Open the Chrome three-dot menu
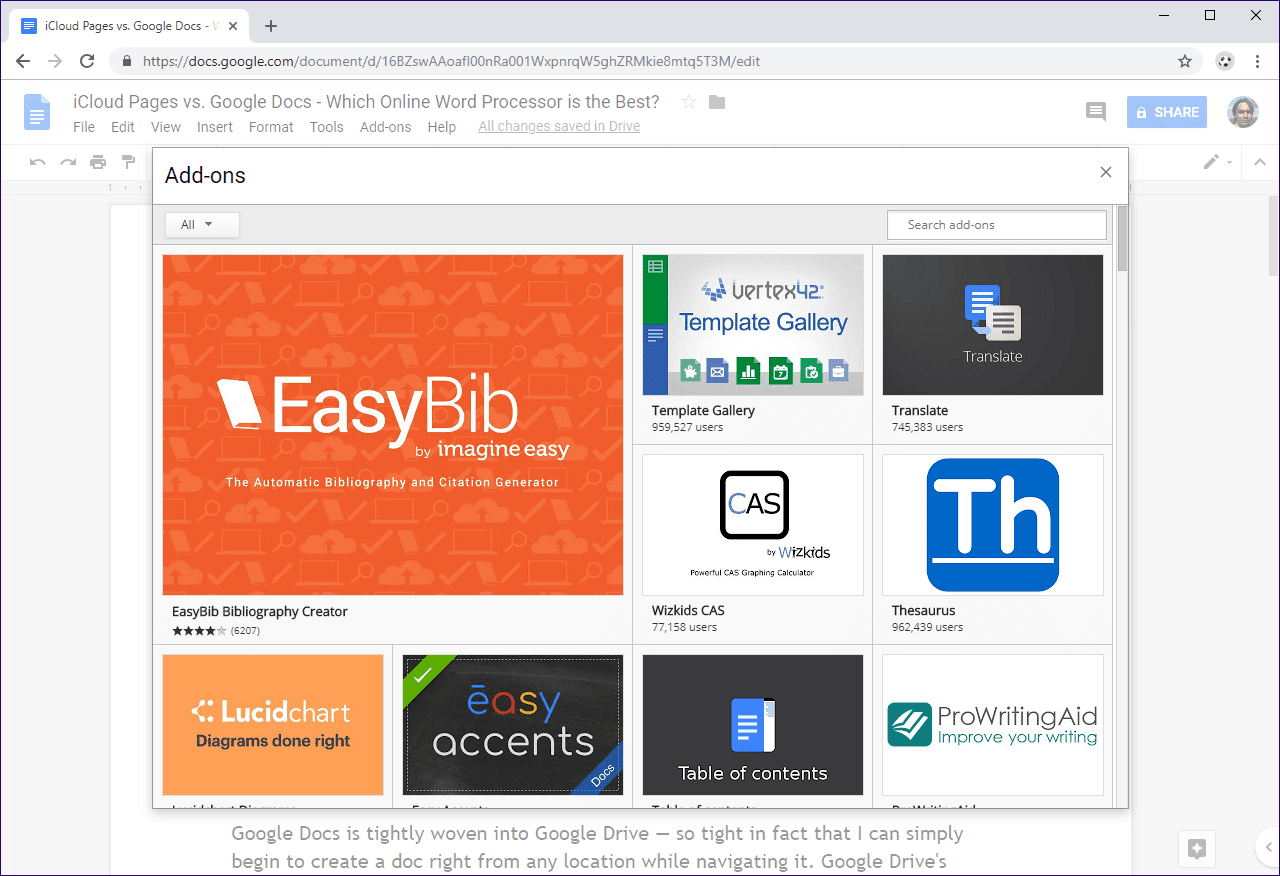The width and height of the screenshot is (1280, 876). coord(1257,61)
